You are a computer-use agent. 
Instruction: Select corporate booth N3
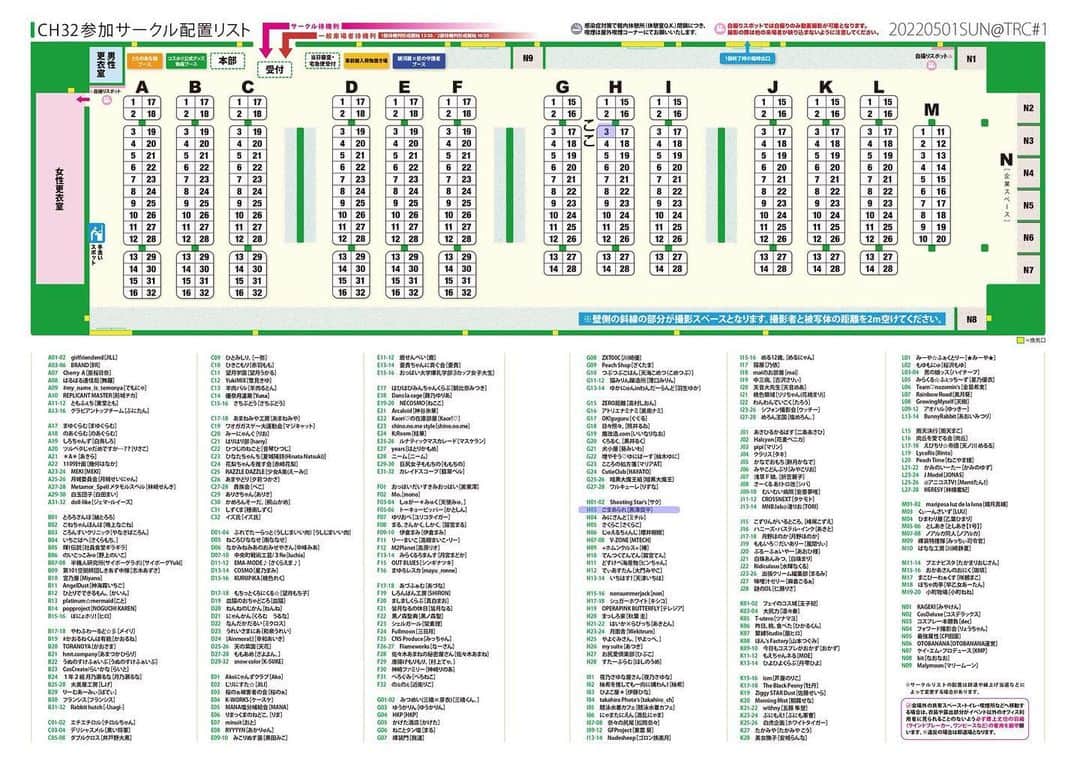[1028, 141]
